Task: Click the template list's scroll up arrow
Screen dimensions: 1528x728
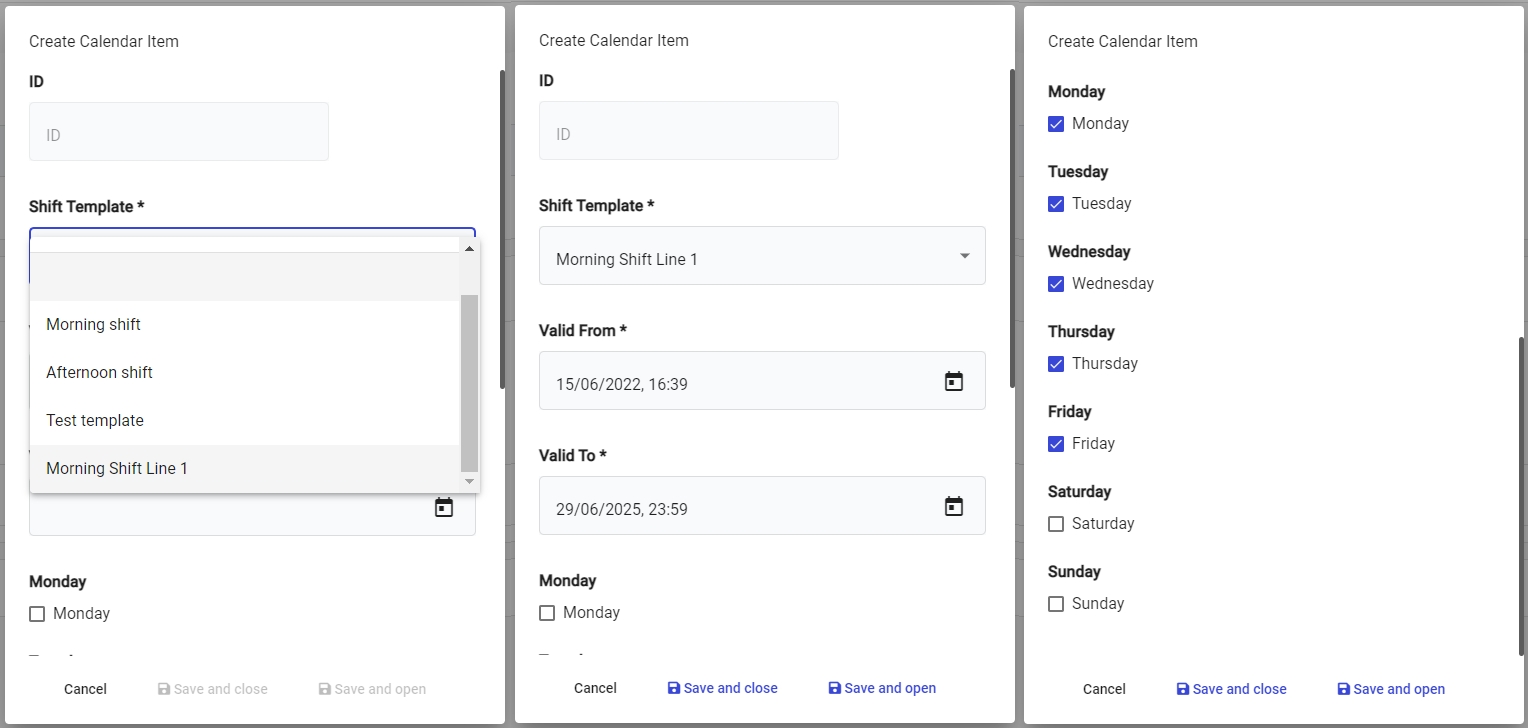Action: click(469, 248)
